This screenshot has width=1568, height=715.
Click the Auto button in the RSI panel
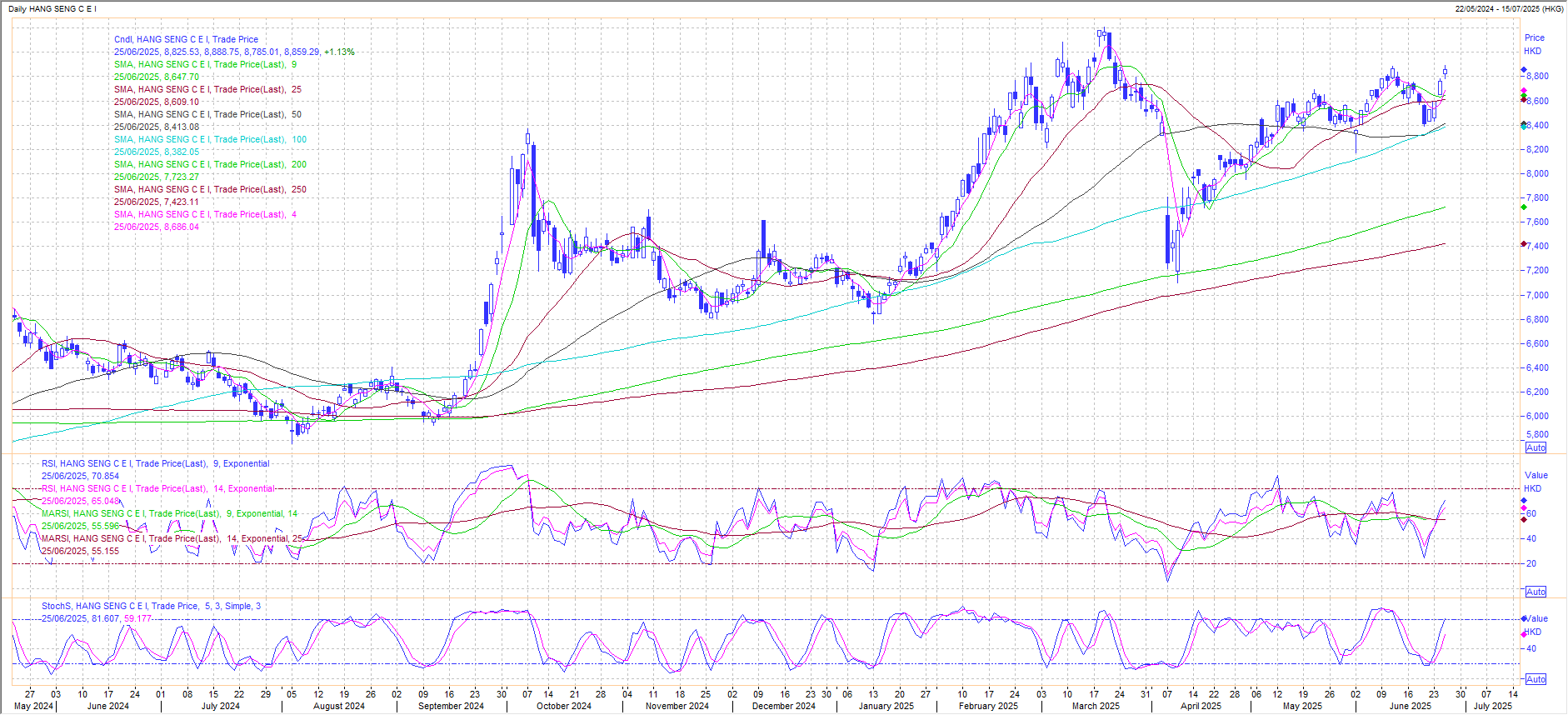click(x=1536, y=592)
